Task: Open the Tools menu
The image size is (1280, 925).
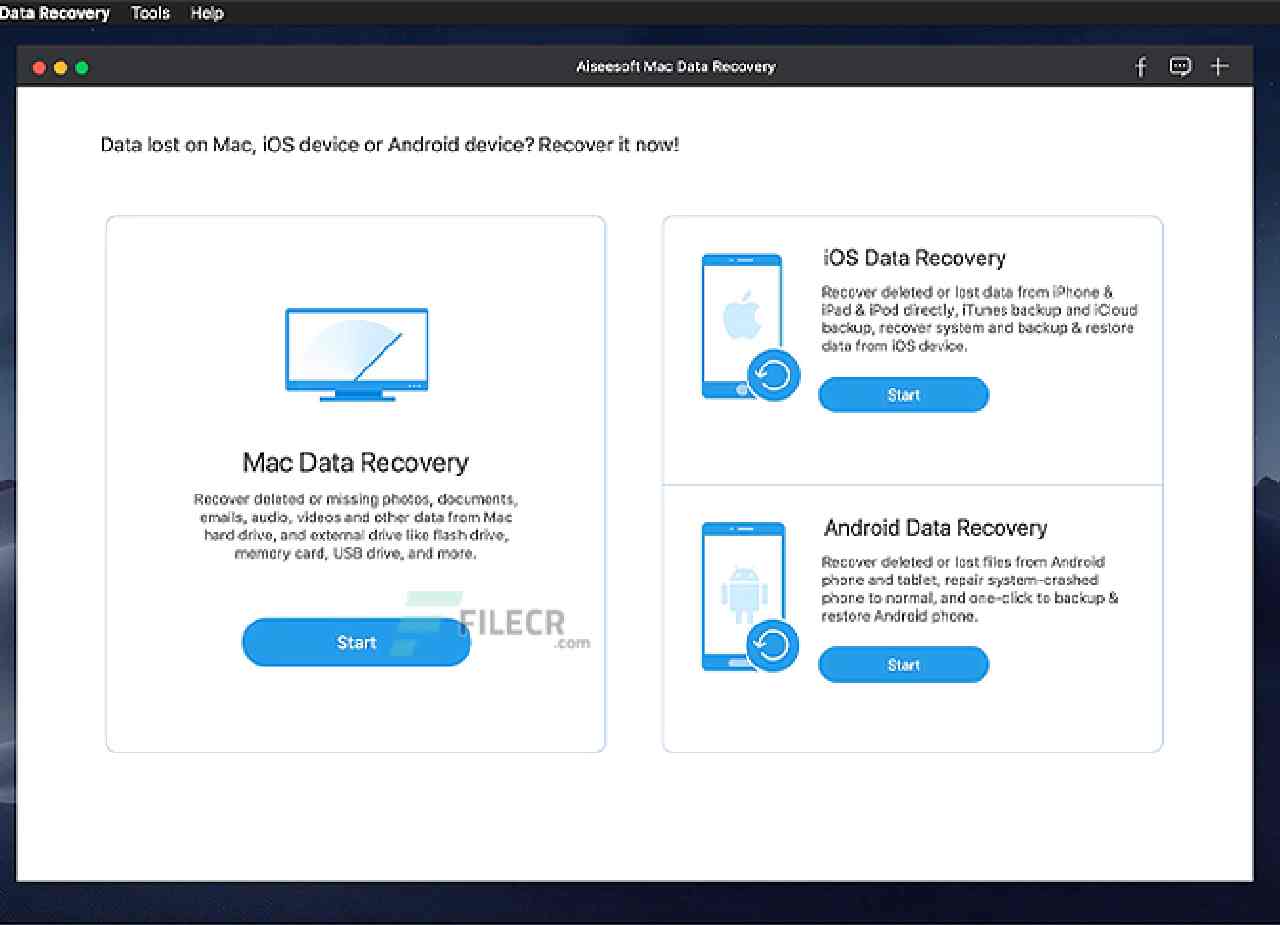Action: 150,13
